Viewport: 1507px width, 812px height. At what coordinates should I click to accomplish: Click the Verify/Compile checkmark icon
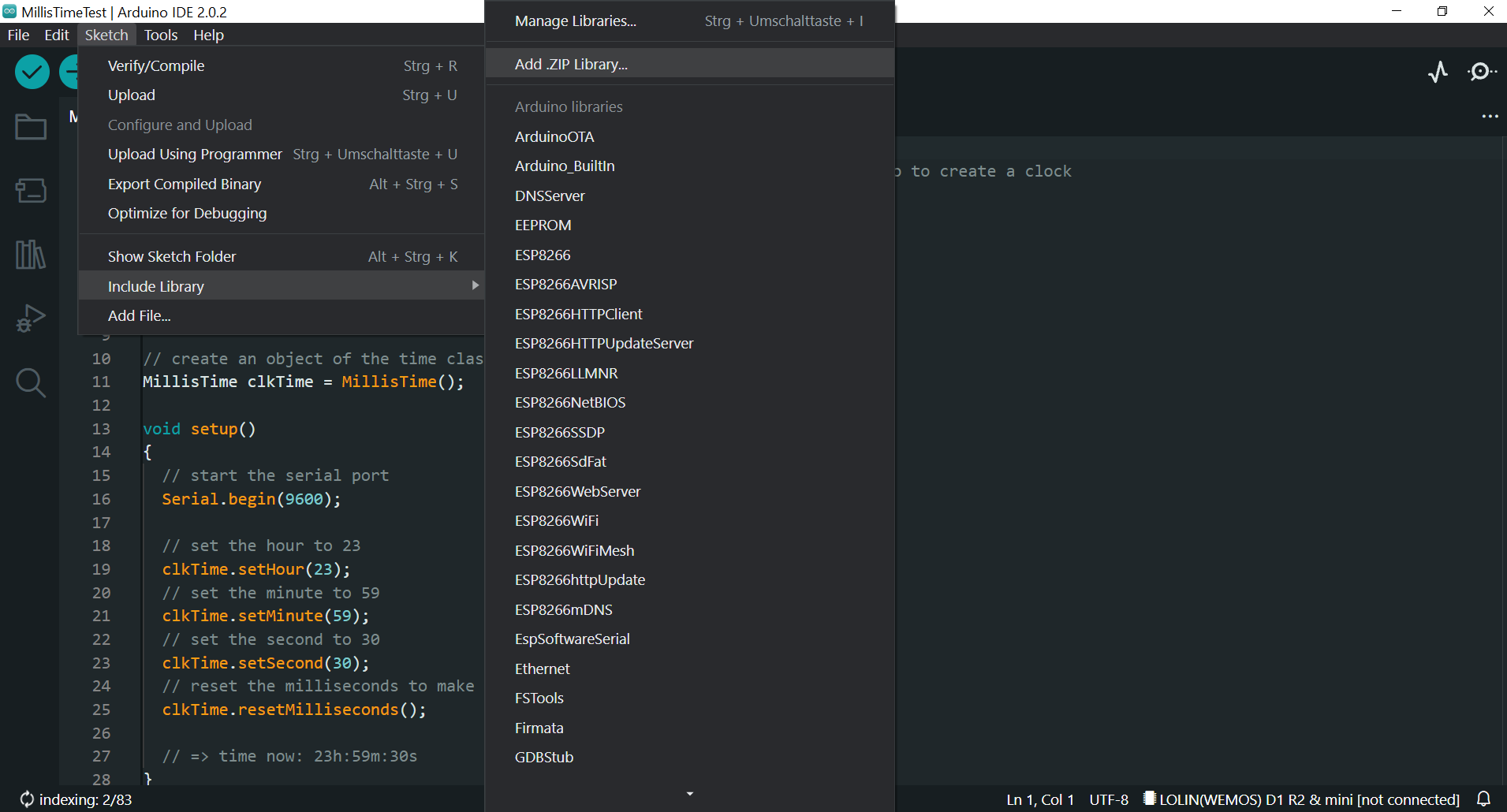[32, 71]
